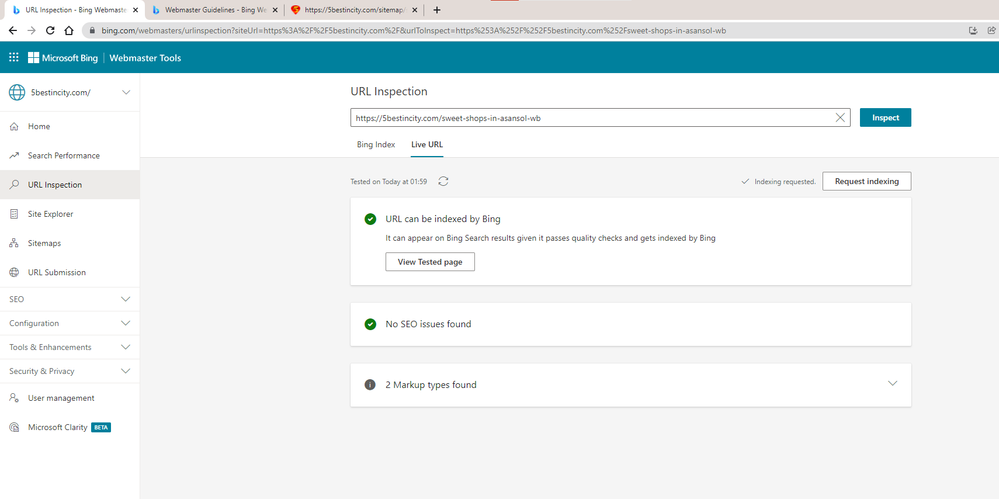Click the User management person icon
The height and width of the screenshot is (499, 999).
(14, 398)
